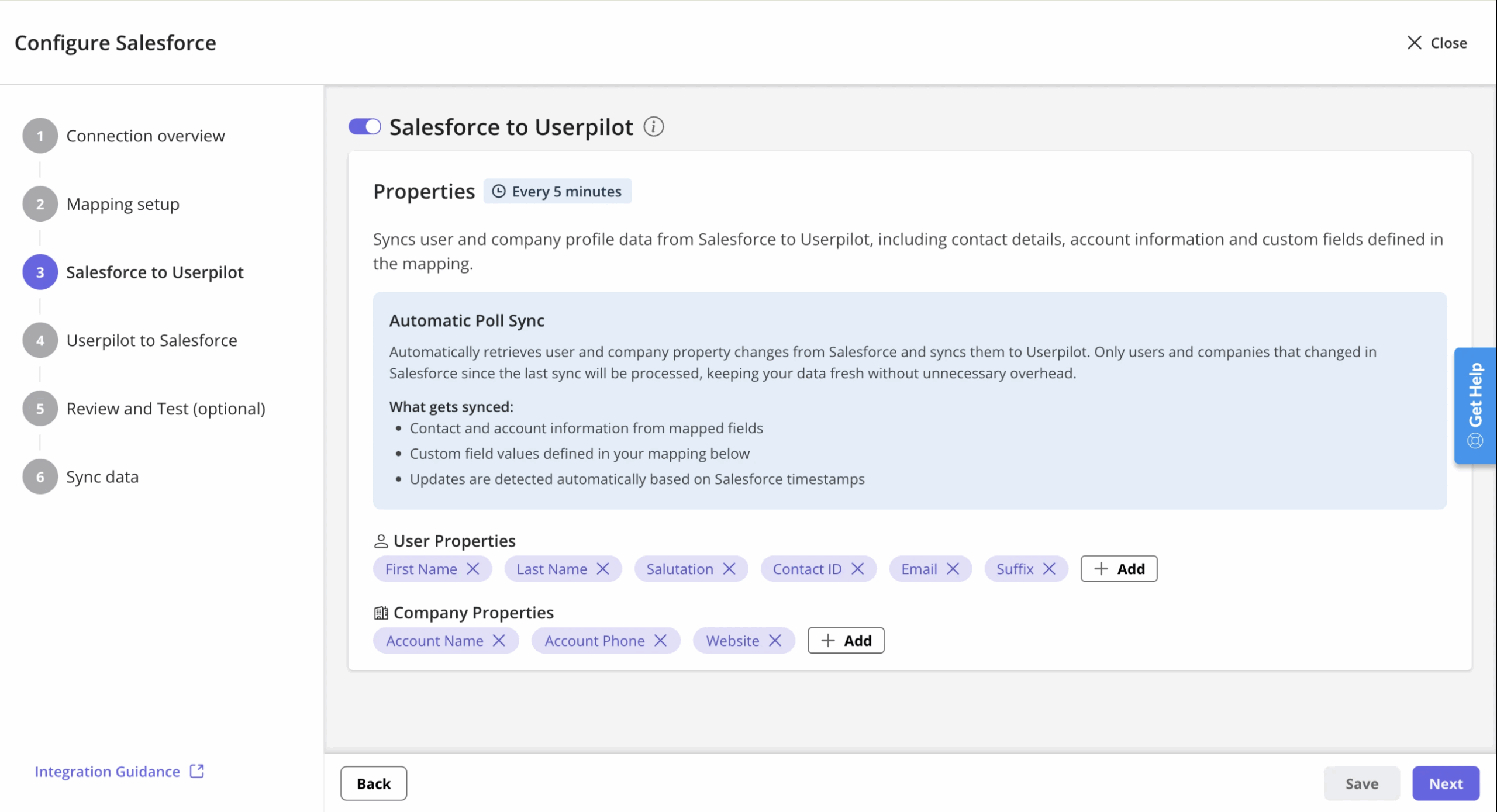Select step 3 Salesforce to Userpilot

(x=133, y=272)
